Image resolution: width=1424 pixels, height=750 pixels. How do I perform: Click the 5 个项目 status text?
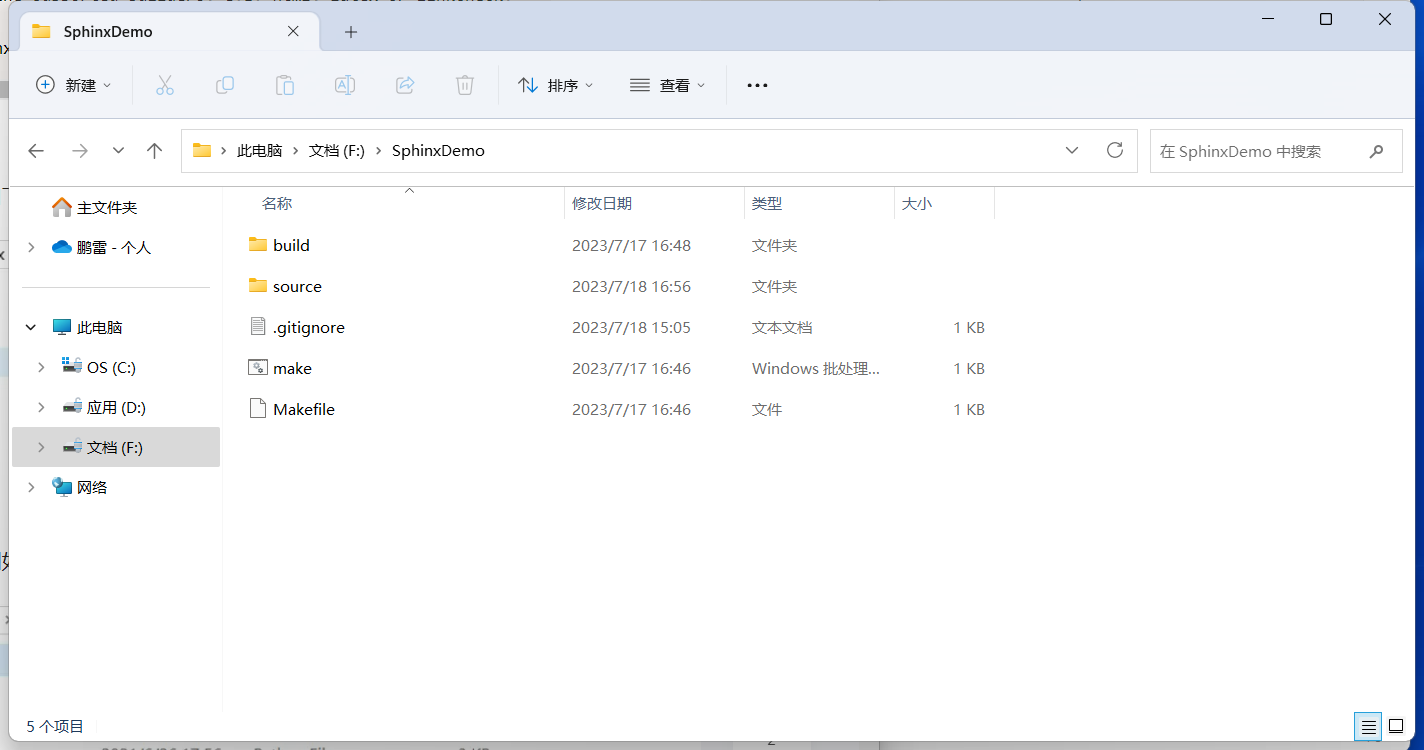point(55,726)
